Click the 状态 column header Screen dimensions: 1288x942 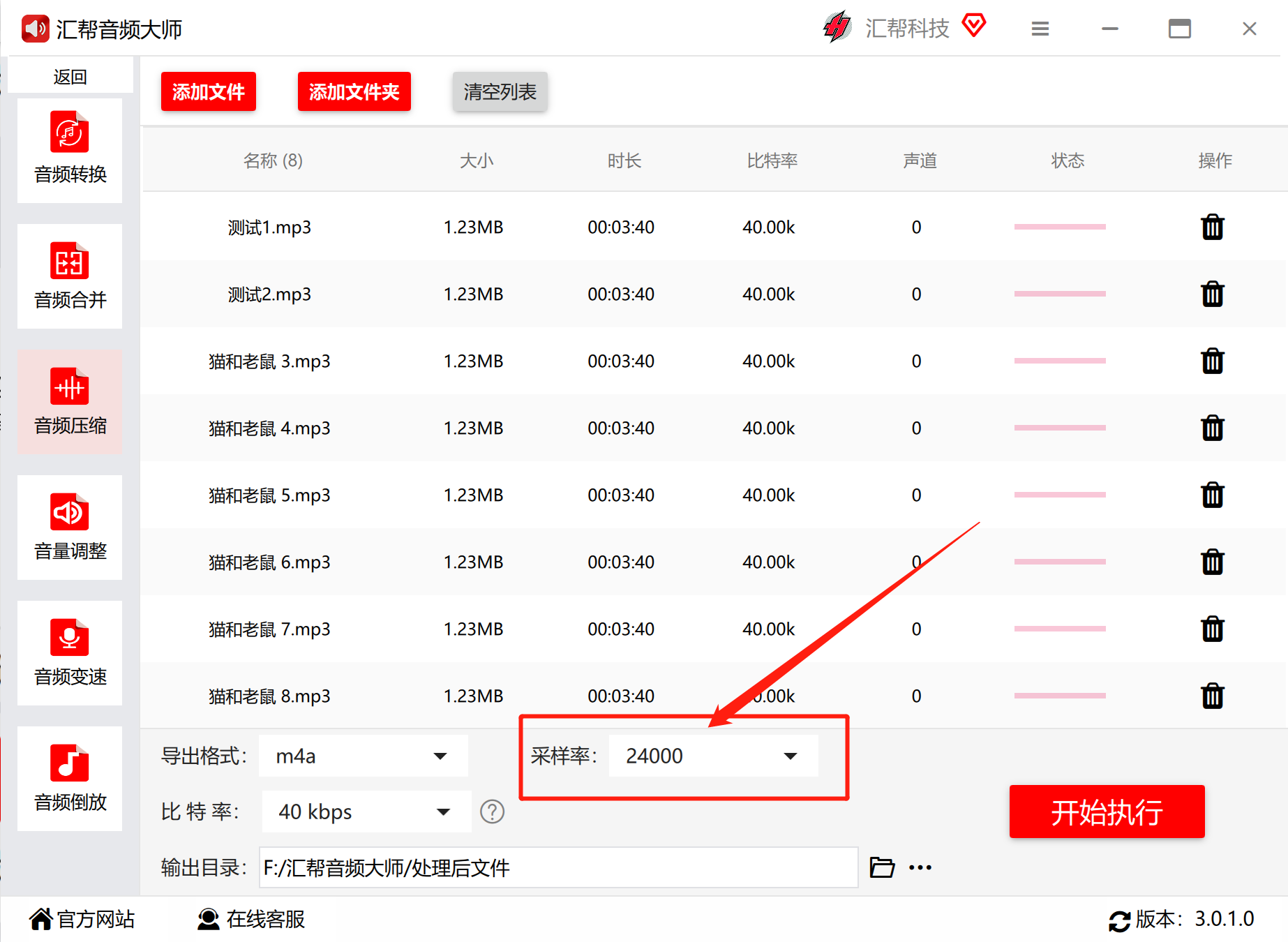click(1068, 160)
